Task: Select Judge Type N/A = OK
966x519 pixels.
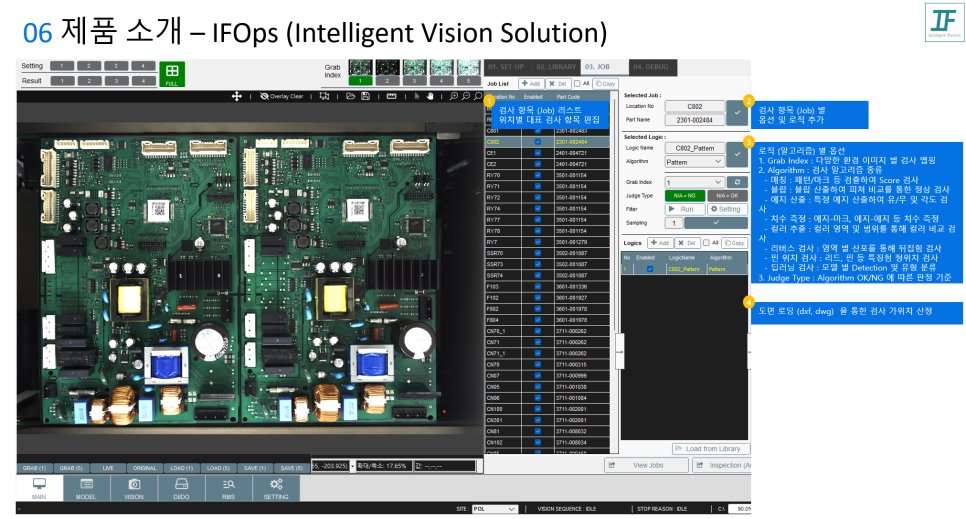Action: point(727,195)
